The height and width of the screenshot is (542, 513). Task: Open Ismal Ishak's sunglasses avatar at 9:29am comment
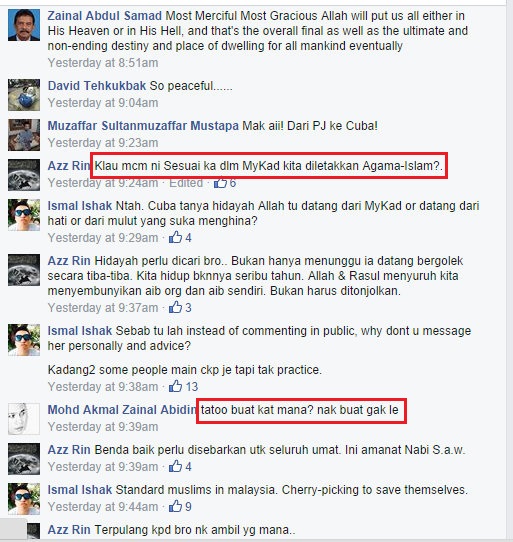coord(24,215)
